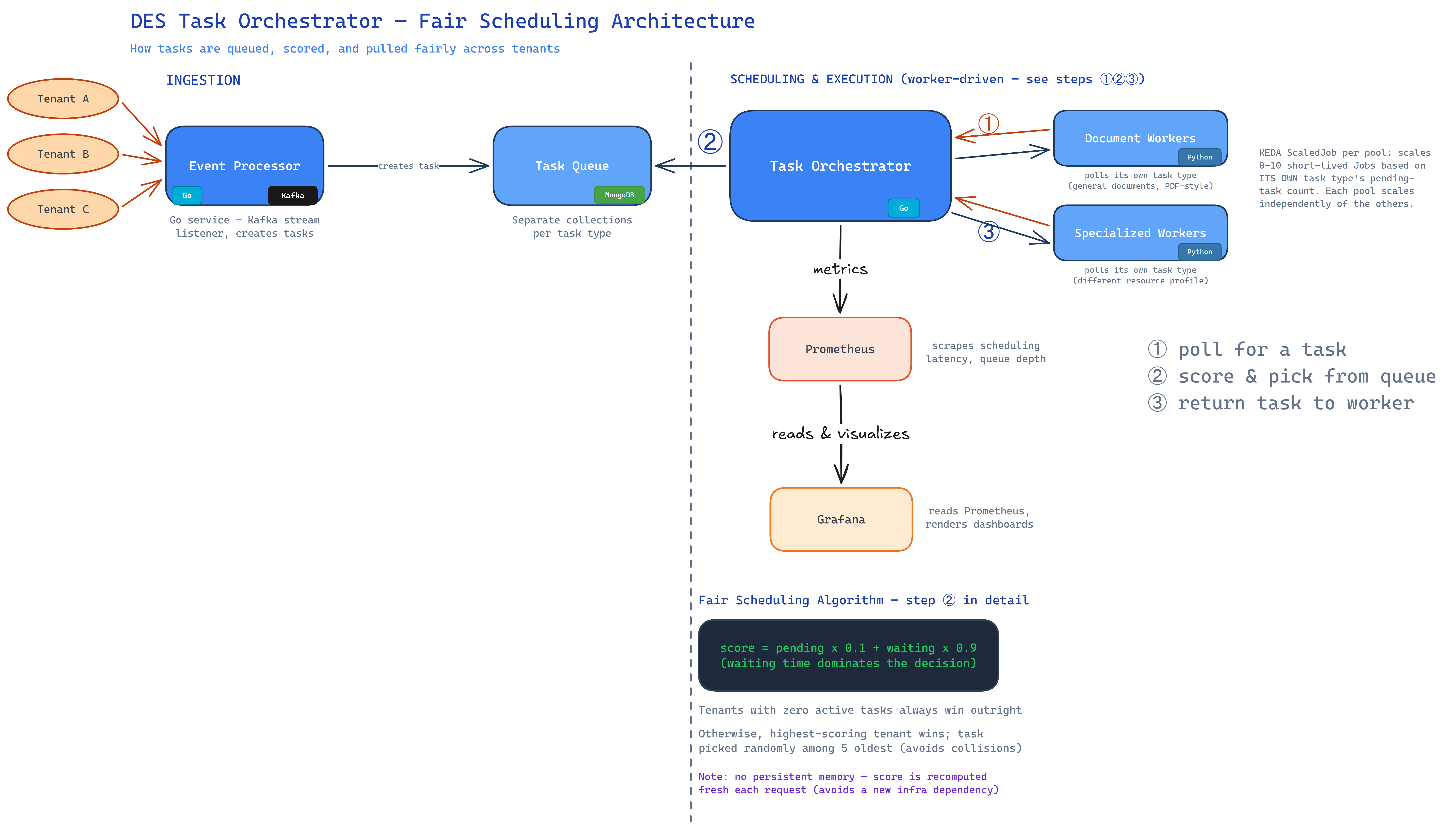This screenshot has height=829, width=1456.
Task: Click the Kafka badge on Event Processor
Action: click(293, 195)
